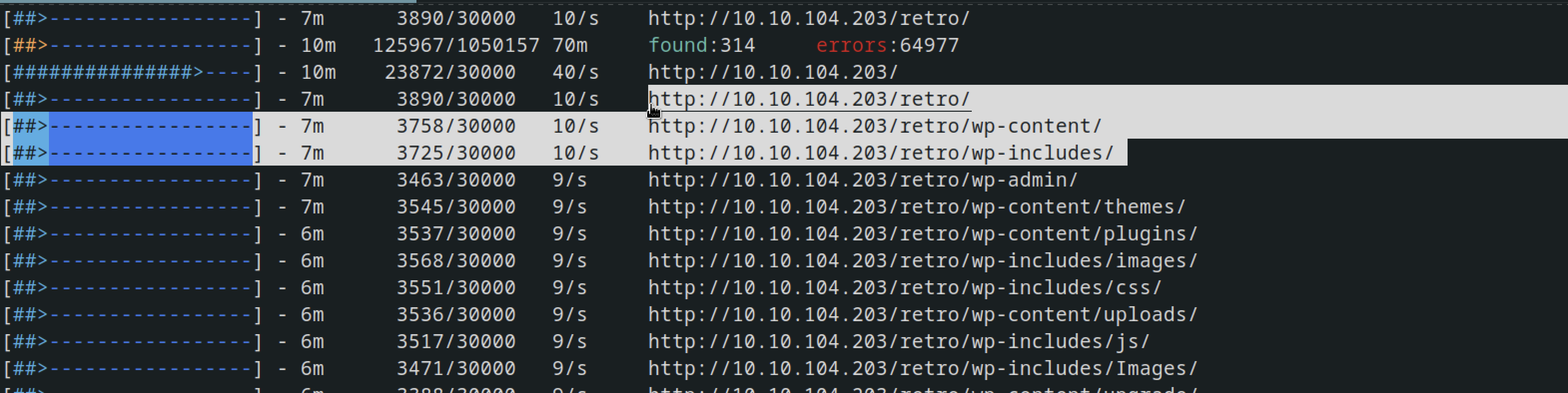The image size is (1568, 393).
Task: Click the red errors:64977 counter
Action: 887,45
